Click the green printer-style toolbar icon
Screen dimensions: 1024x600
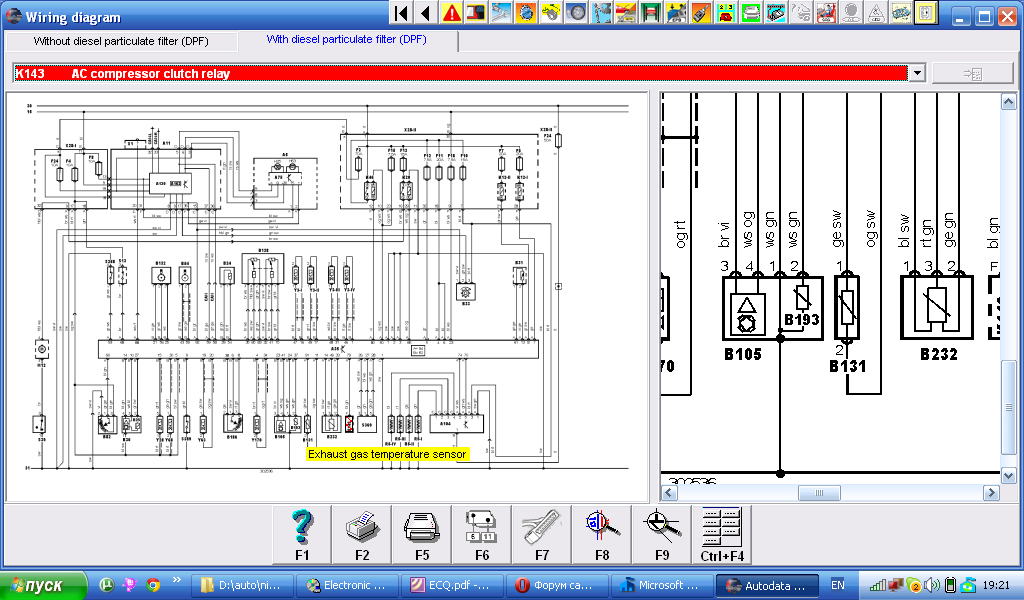[x=750, y=13]
